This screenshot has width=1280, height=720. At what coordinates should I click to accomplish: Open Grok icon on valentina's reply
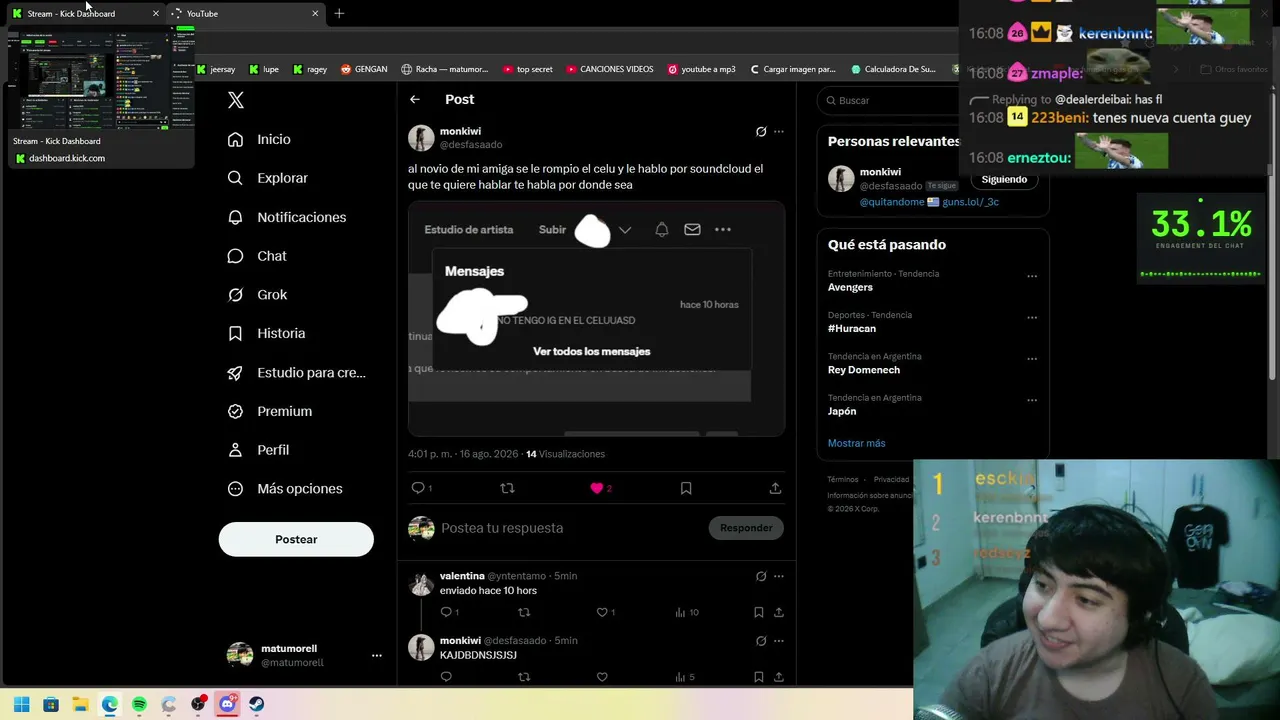click(x=761, y=576)
